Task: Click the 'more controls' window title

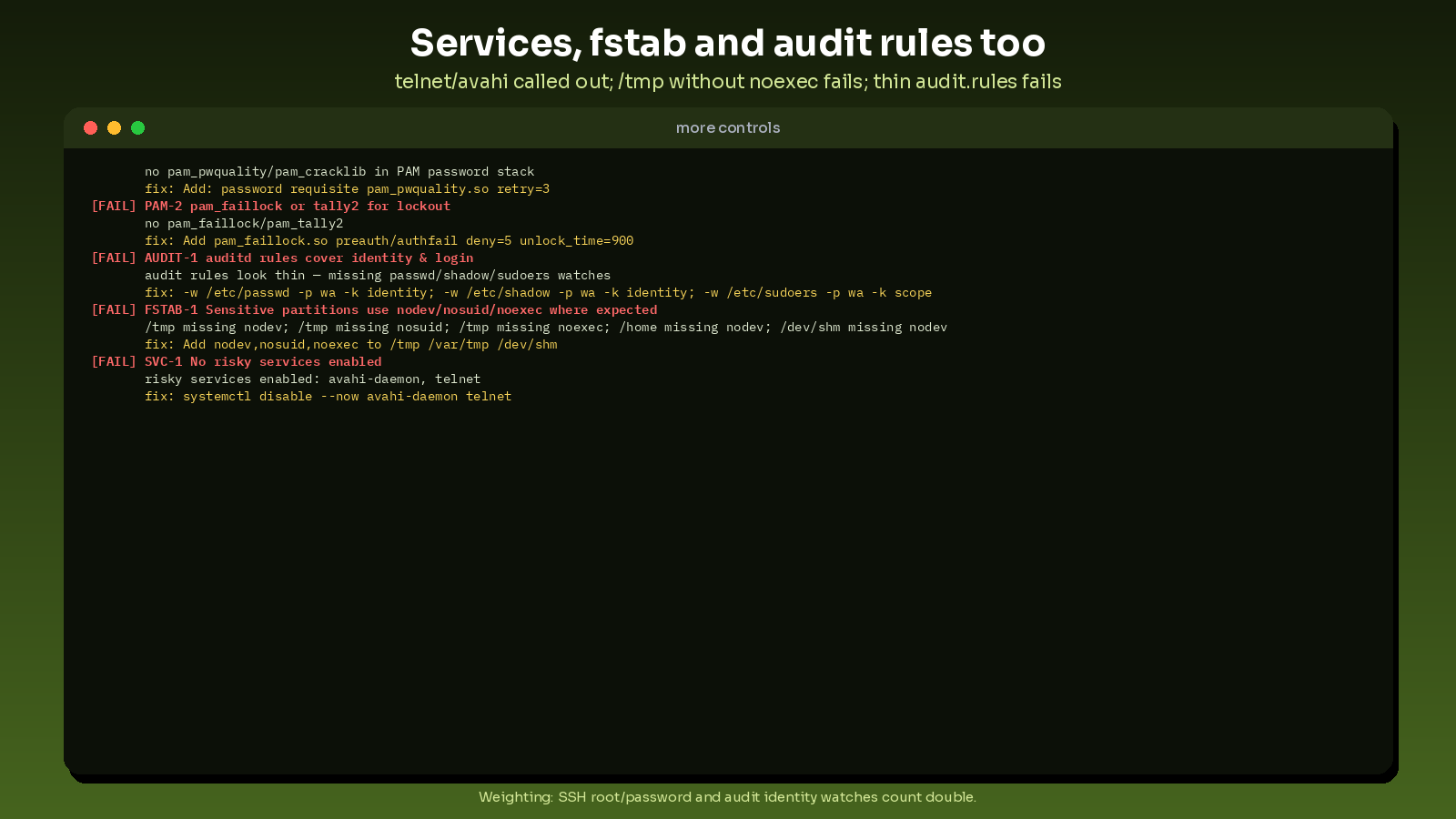Action: (x=728, y=127)
